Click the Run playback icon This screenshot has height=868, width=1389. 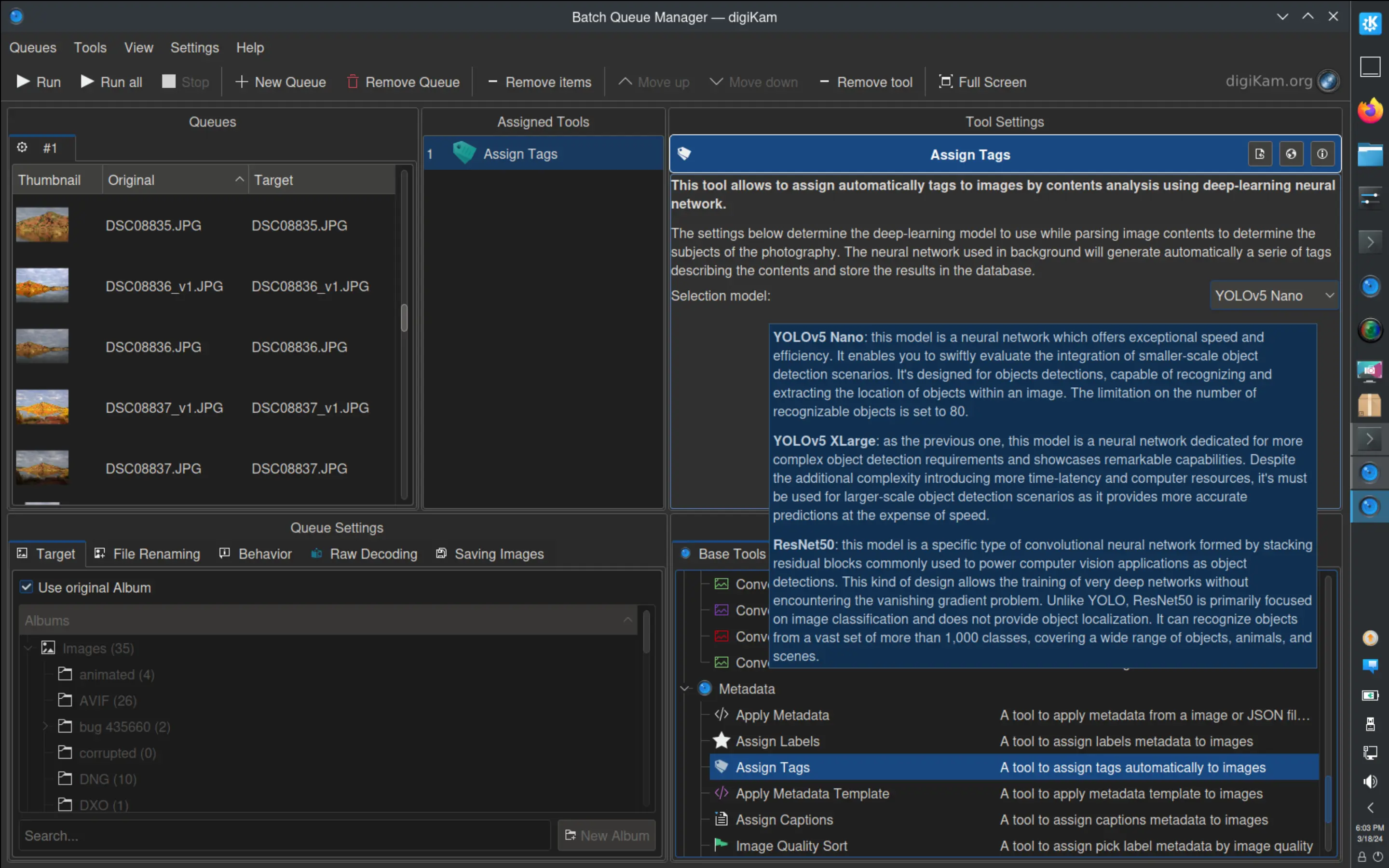23,81
